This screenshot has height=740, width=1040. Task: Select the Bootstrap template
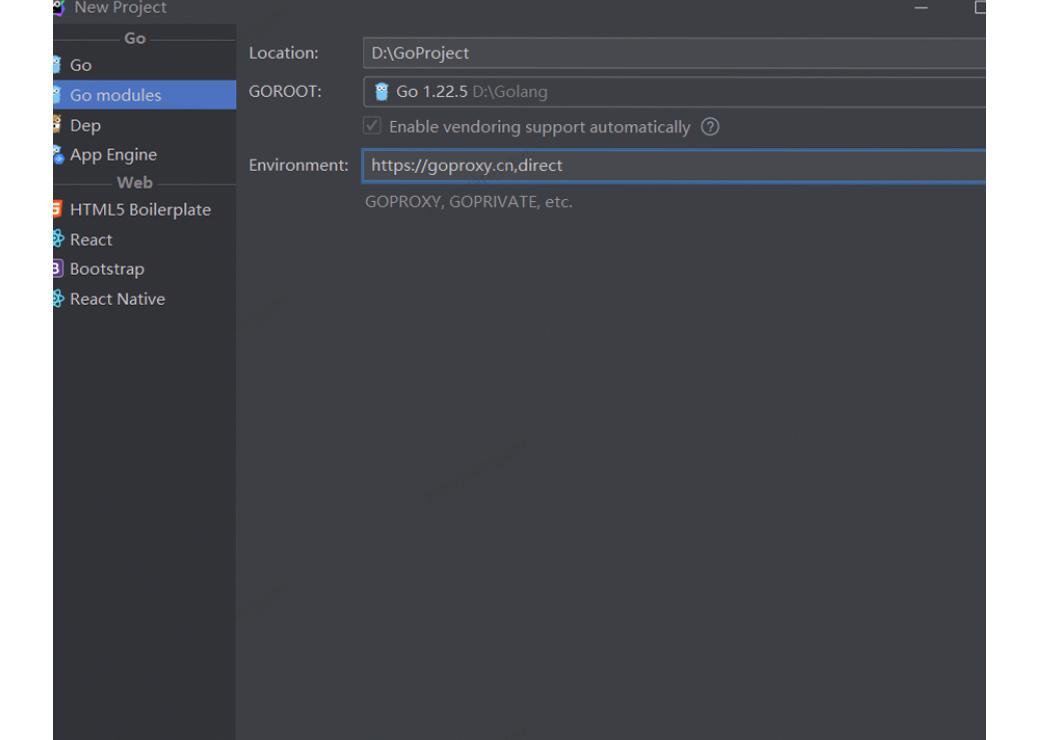point(145,269)
